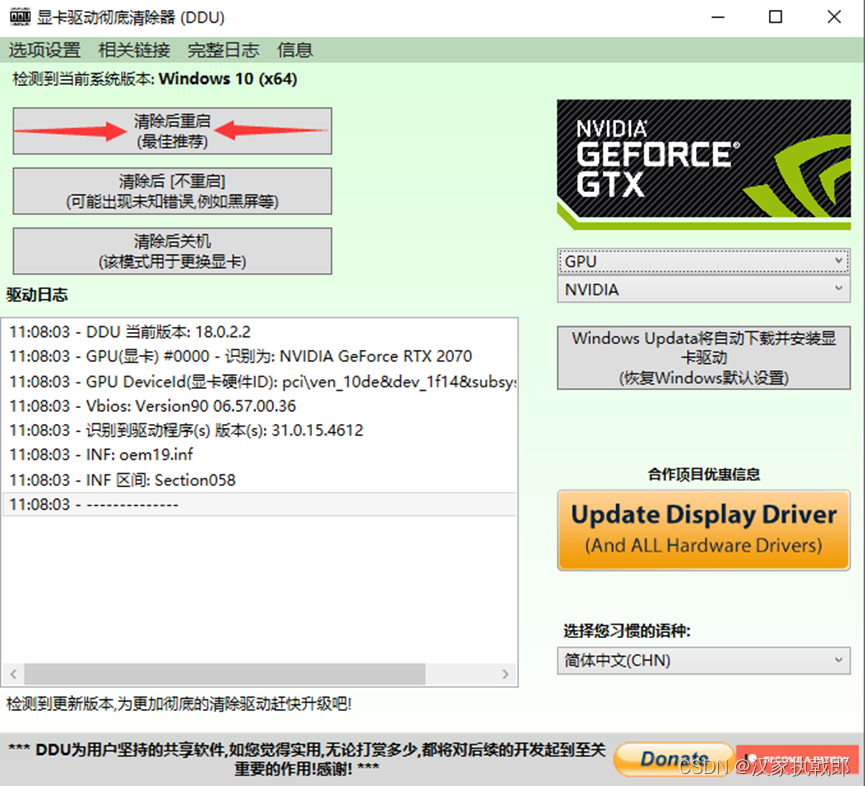Viewport: 865px width, 786px height.
Task: Open the 简体中文(CHN) language dropdown
Action: pyautogui.click(x=703, y=660)
